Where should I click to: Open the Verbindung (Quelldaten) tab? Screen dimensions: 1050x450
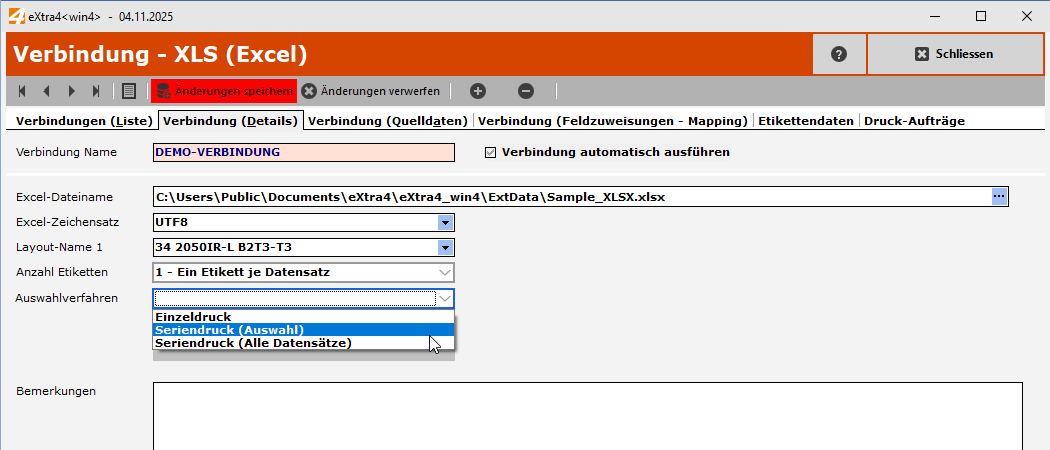coord(388,121)
